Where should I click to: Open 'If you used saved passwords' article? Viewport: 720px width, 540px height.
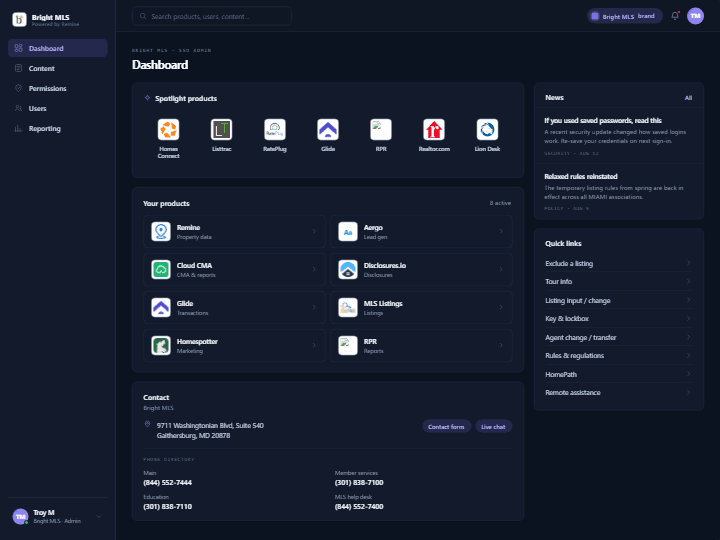coord(619,136)
